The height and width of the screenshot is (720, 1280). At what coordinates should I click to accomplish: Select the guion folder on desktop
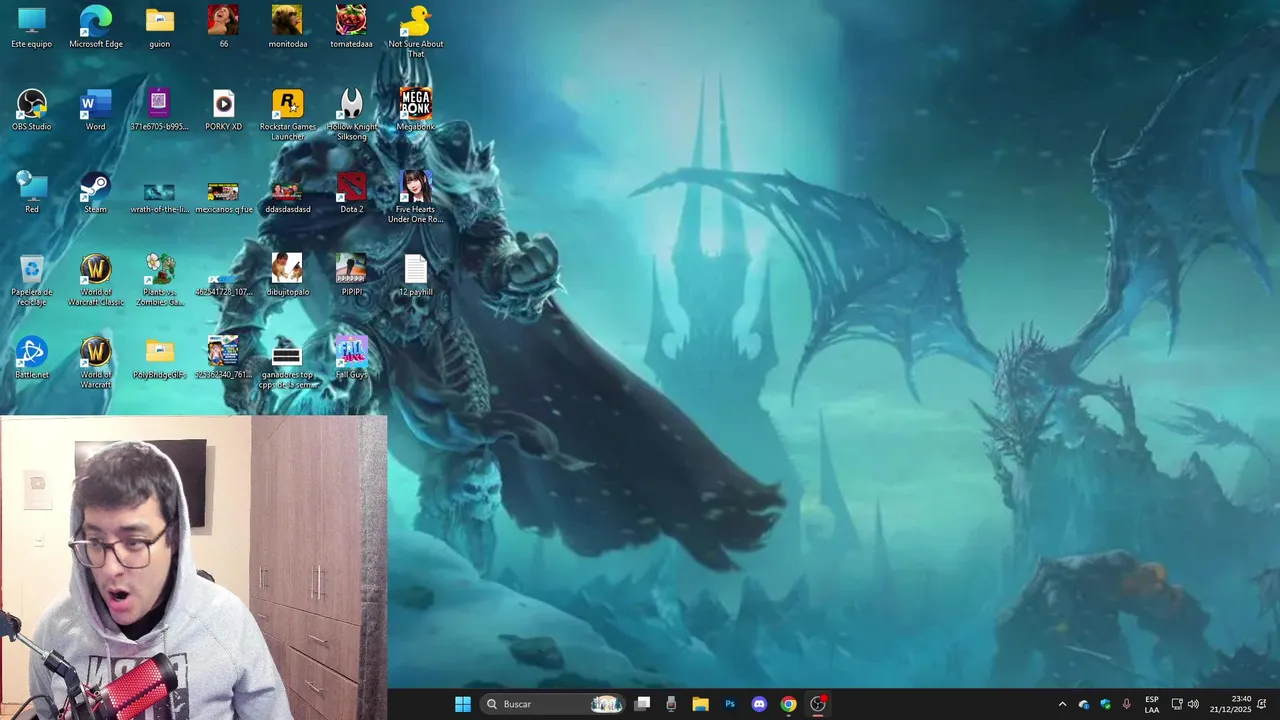[x=160, y=27]
